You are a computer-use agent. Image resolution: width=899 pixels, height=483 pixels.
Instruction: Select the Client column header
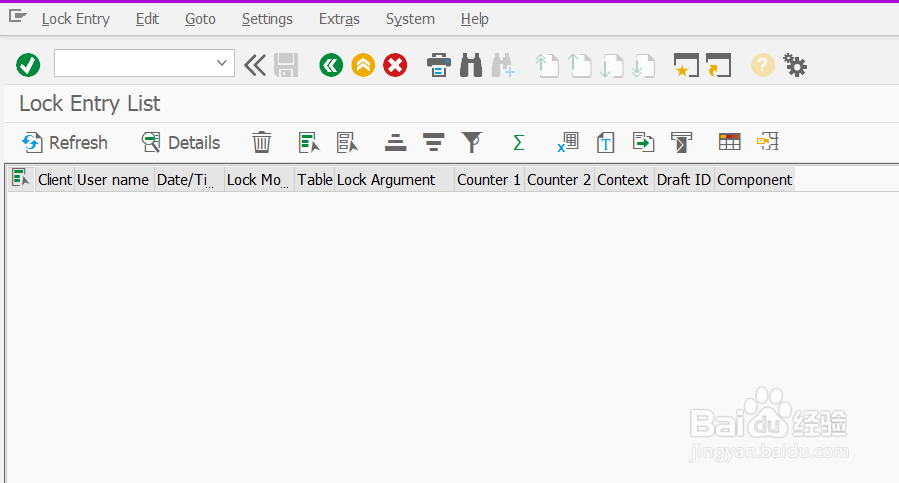[x=55, y=180]
